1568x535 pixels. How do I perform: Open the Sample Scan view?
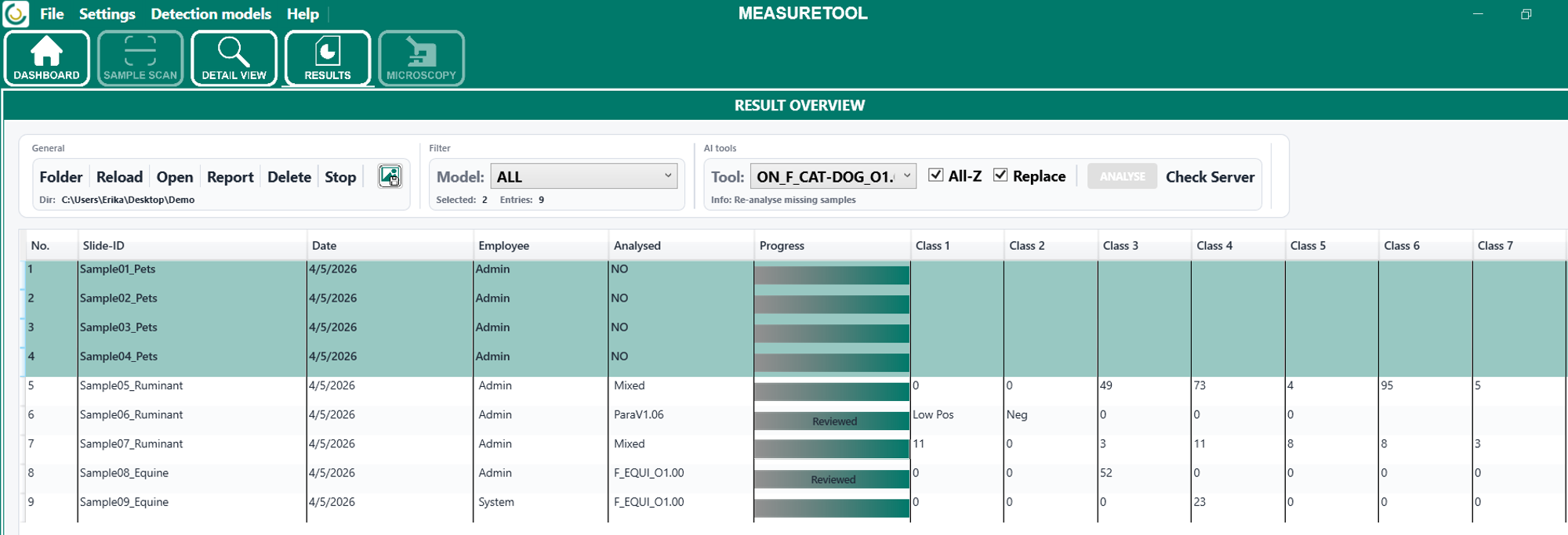tap(140, 58)
